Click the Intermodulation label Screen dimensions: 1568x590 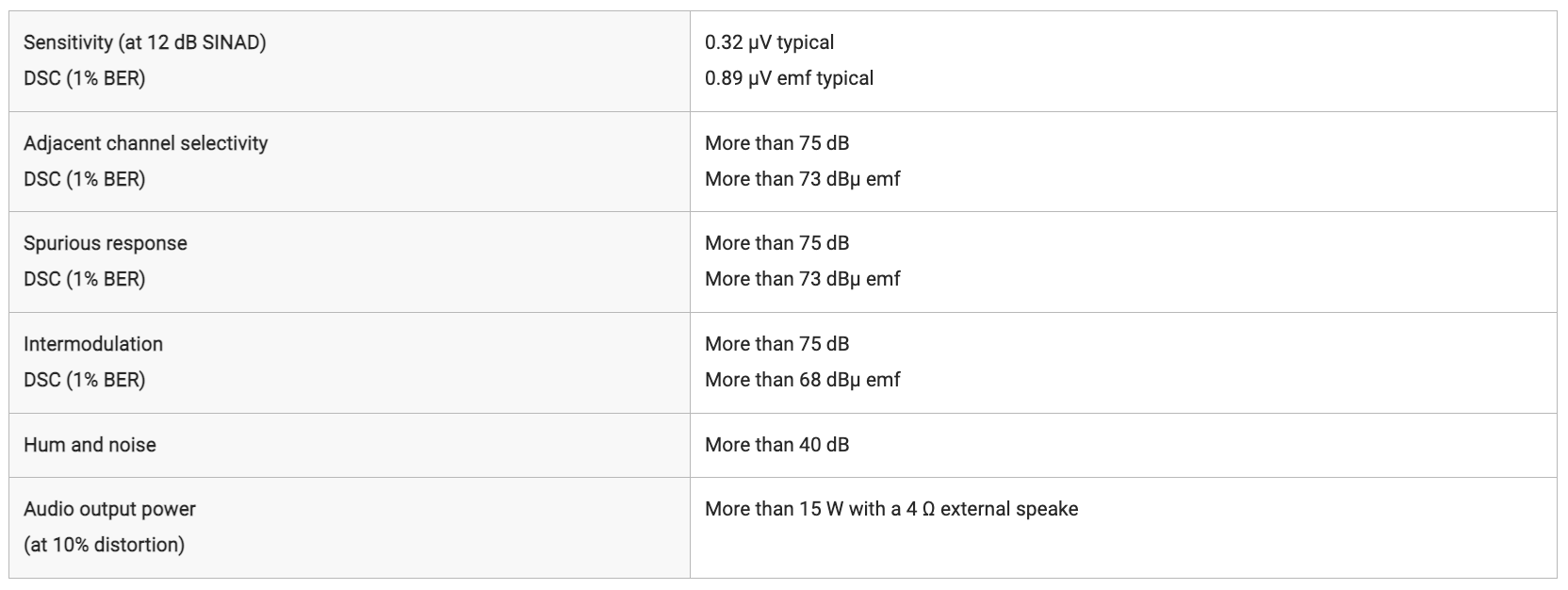[x=93, y=344]
